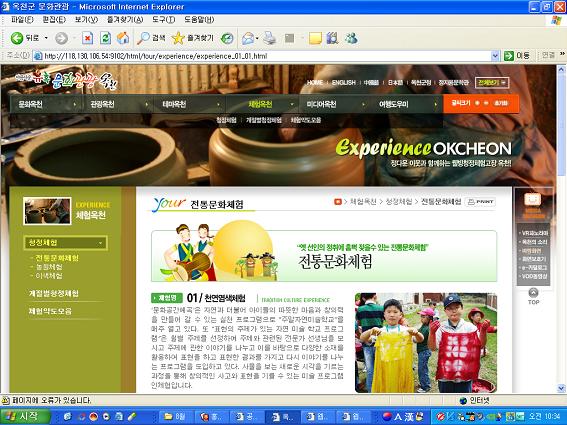Expand the 전체보기 dropdown button
Viewport: 567px width, 425px height.
click(492, 82)
